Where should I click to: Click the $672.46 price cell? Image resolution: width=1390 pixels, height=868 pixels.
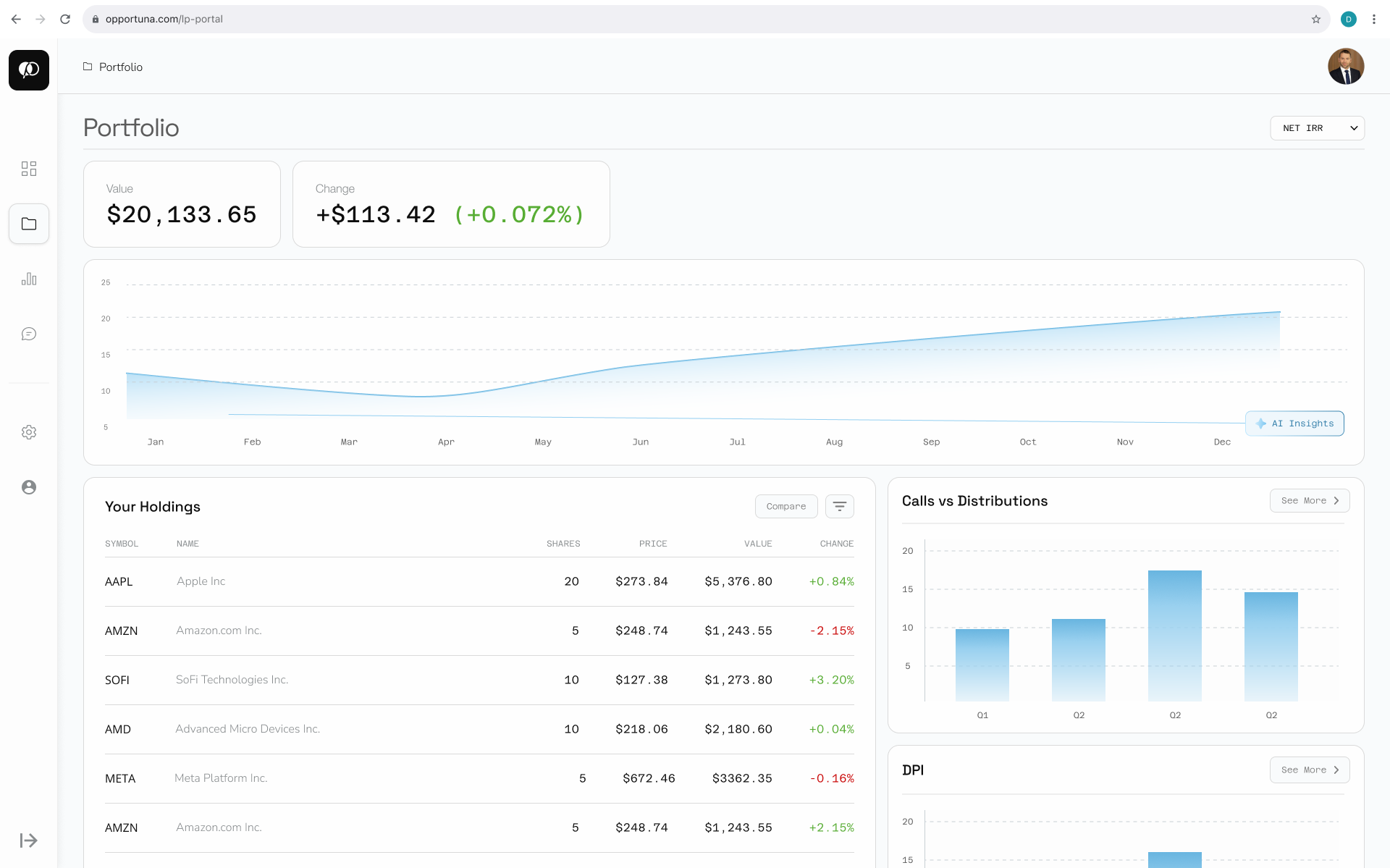click(649, 778)
